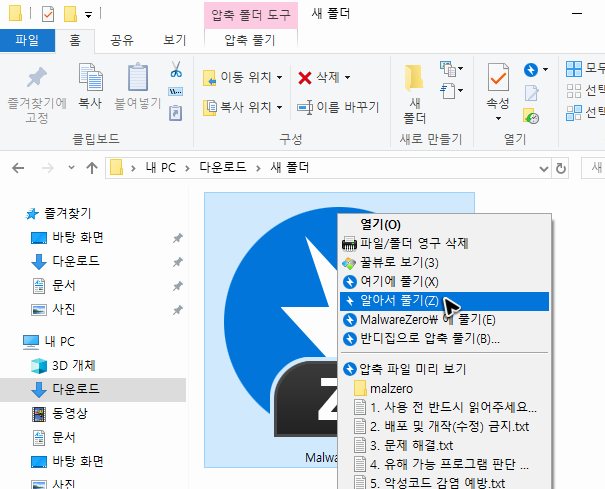Click '1. 사용 전 반드시 읽어주세요' preview entry
Screen dimensions: 605x489
(444, 407)
